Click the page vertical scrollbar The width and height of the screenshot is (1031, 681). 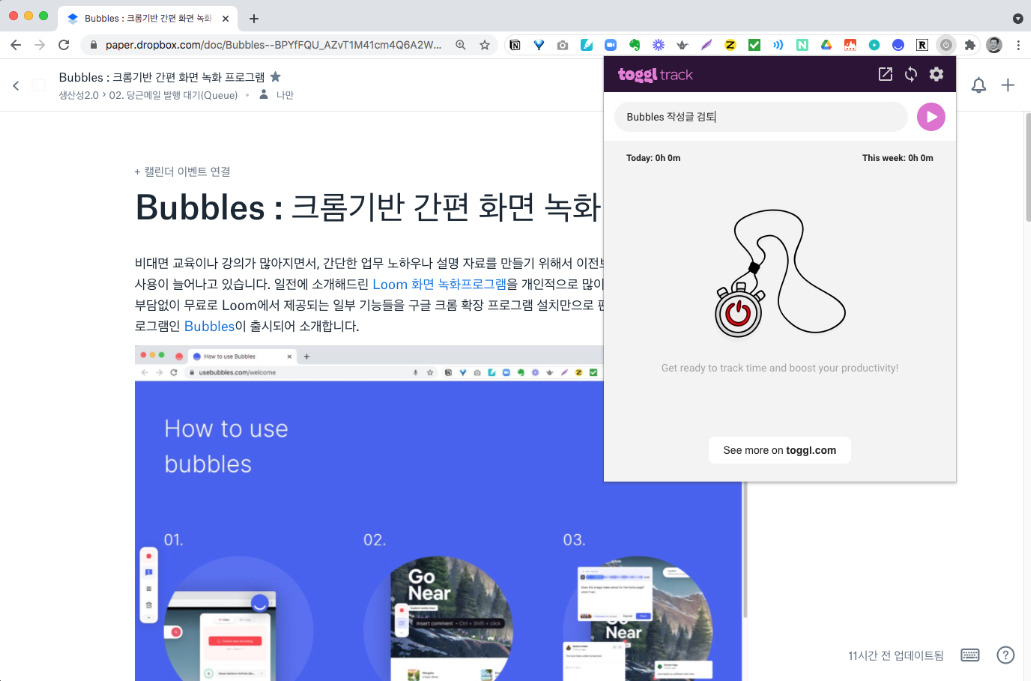pyautogui.click(x=1026, y=168)
